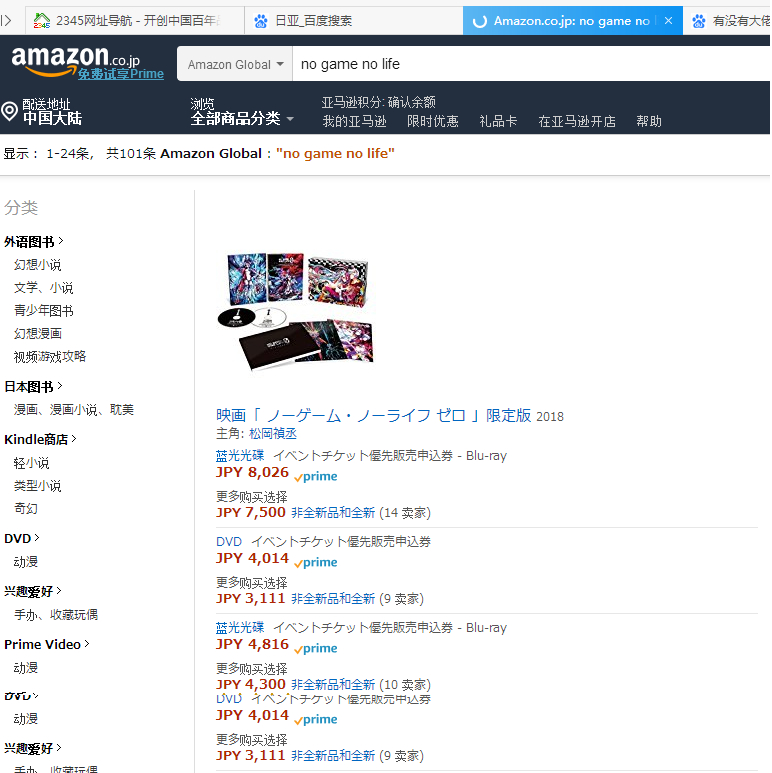
Task: Expand the 外语图书 category
Action: click(x=34, y=242)
